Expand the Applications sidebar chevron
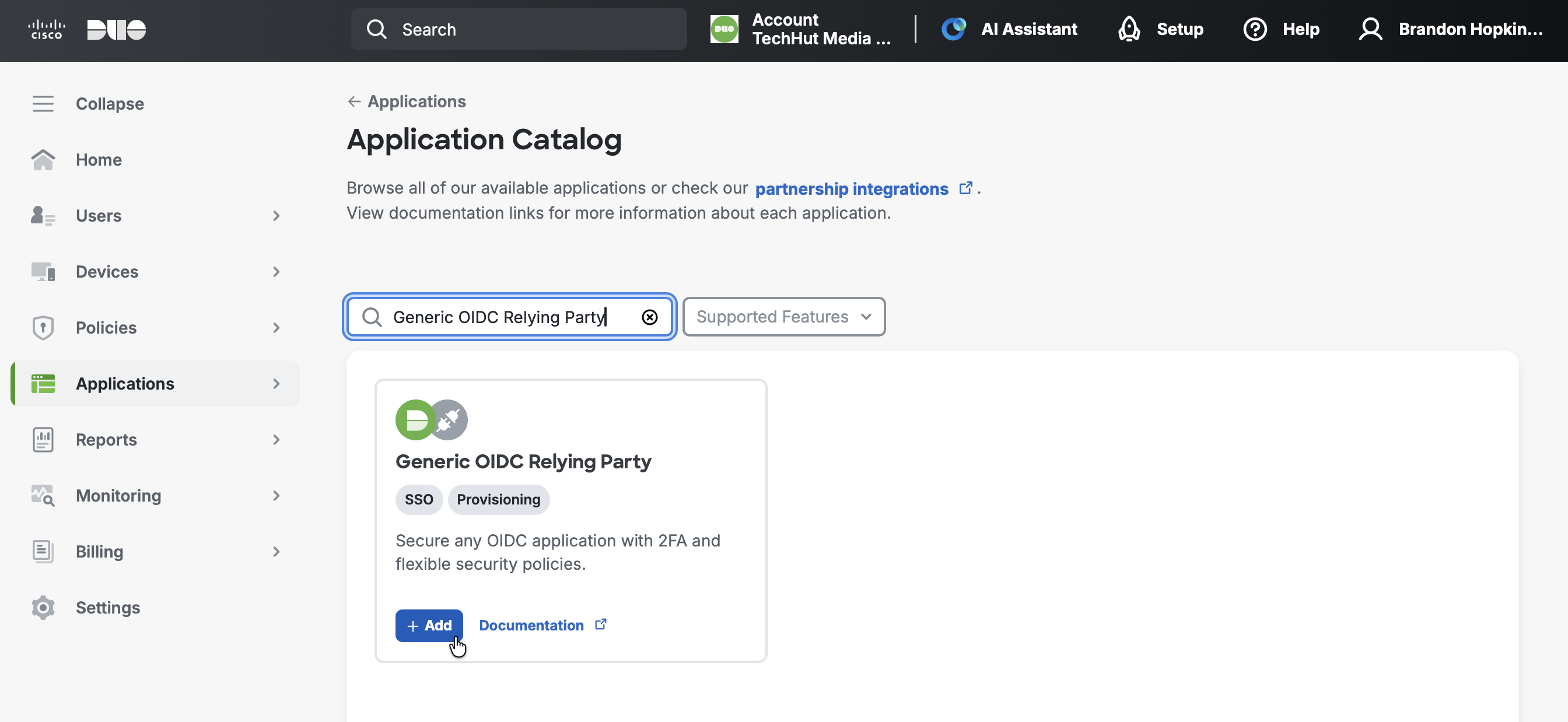Screen dimensions: 1568x722 276,384
